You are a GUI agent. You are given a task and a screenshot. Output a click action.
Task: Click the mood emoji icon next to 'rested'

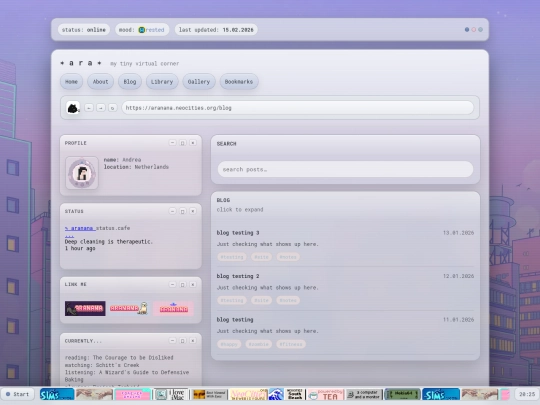pyautogui.click(x=142, y=30)
